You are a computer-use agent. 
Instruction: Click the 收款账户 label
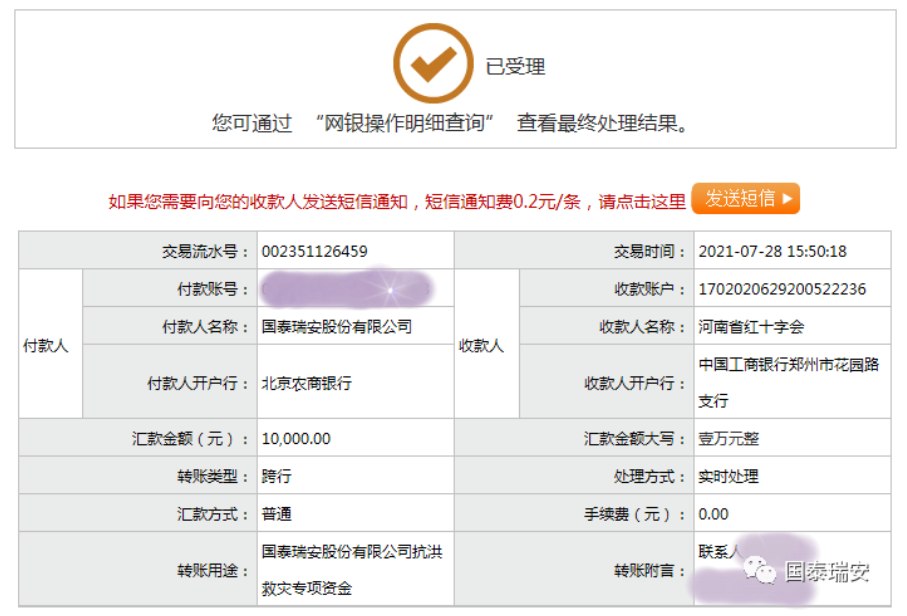[x=650, y=289]
